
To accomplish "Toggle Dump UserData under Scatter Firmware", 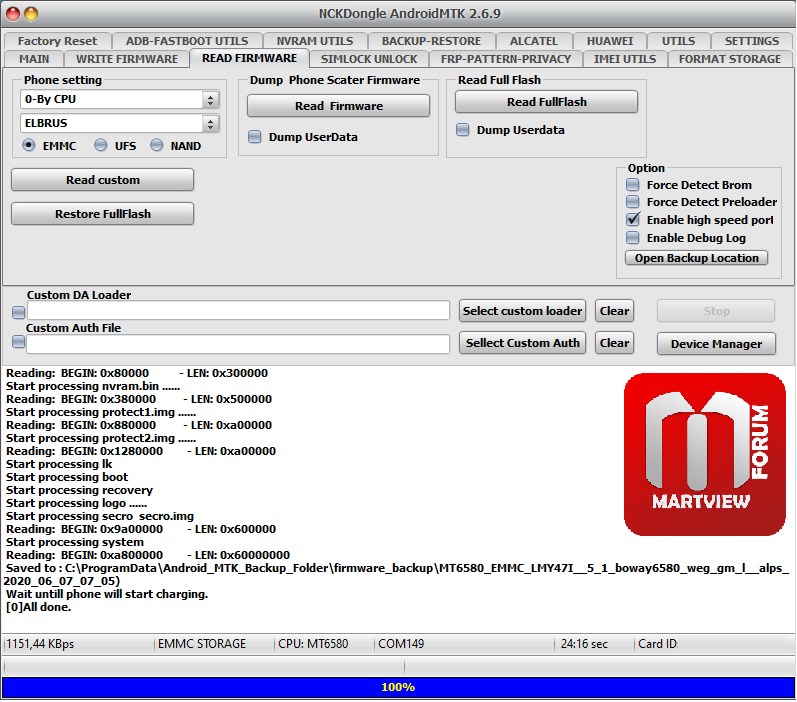I will 255,137.
